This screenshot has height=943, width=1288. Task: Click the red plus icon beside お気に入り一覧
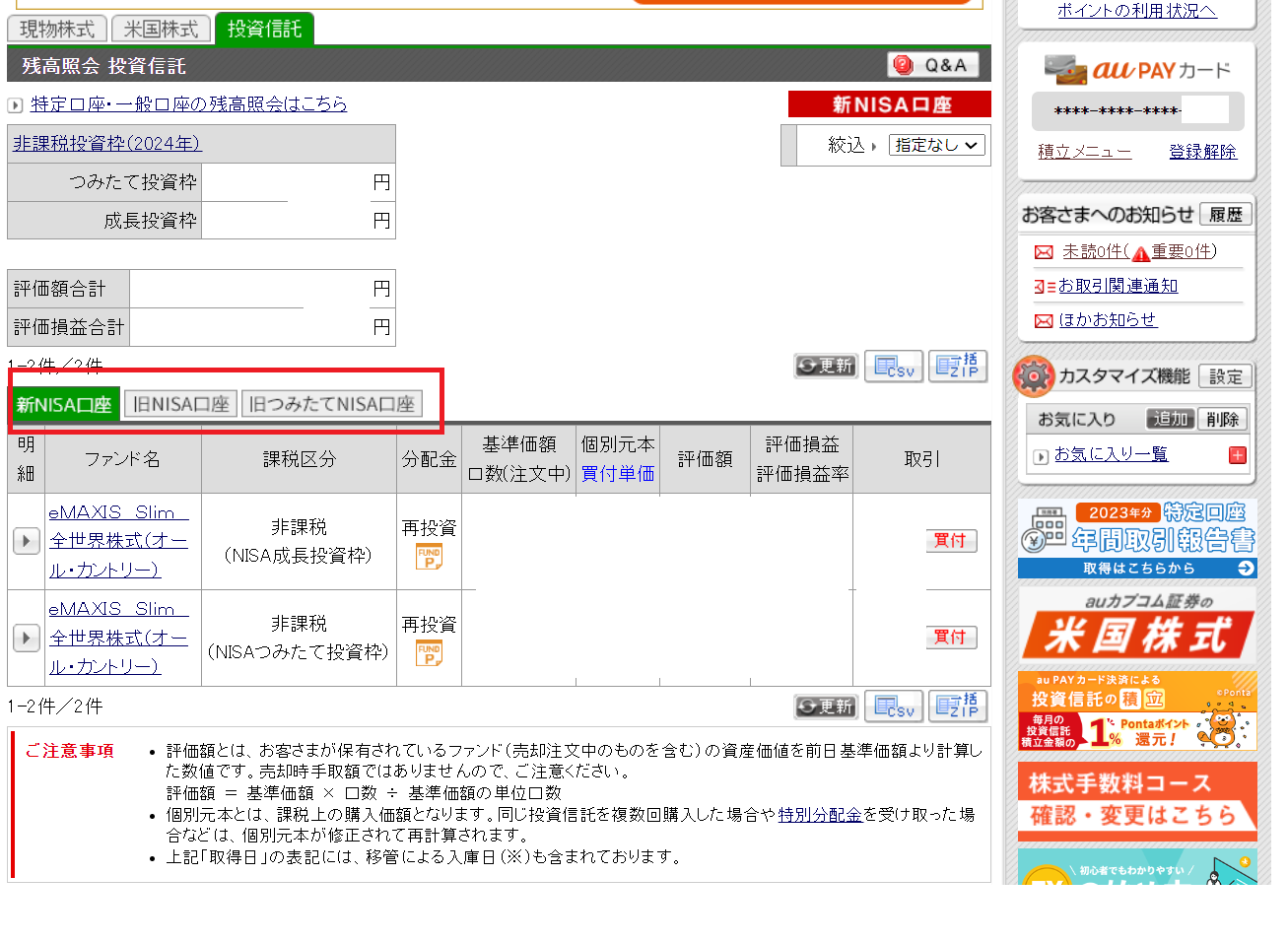(1237, 455)
